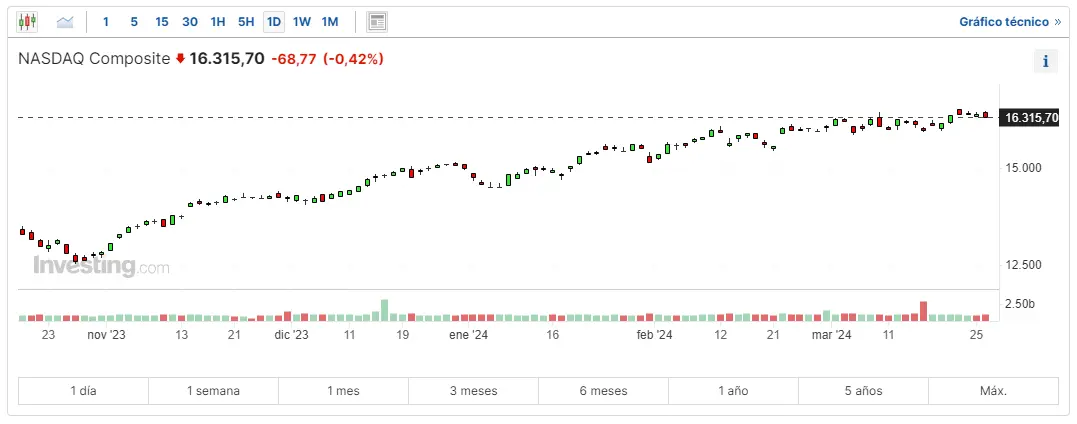Select the 5-minute interval
This screenshot has height=424, width=1077.
point(134,21)
